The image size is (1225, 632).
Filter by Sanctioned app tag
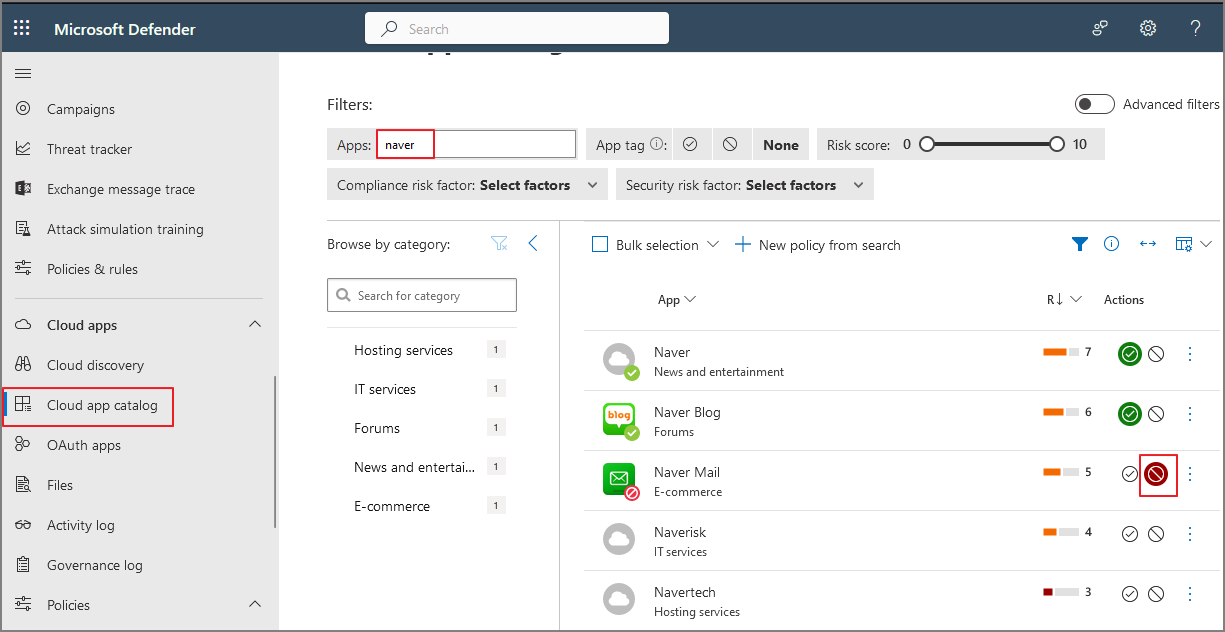tap(690, 144)
